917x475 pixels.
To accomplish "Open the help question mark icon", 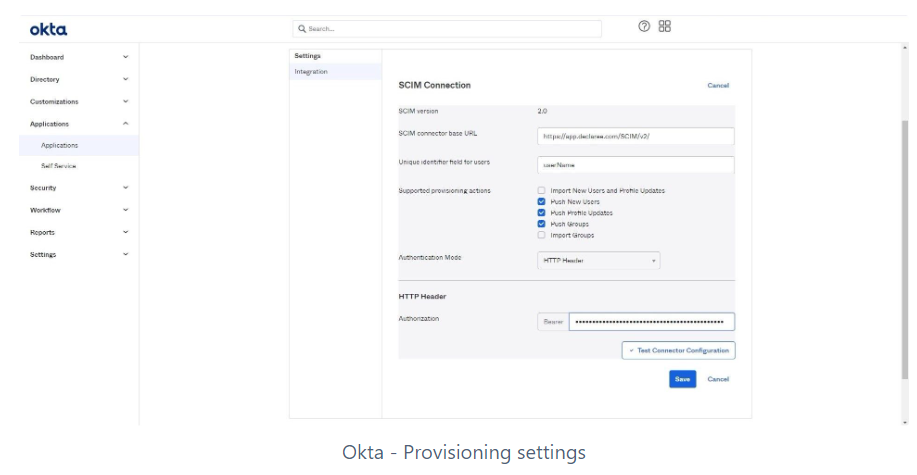I will coord(644,27).
